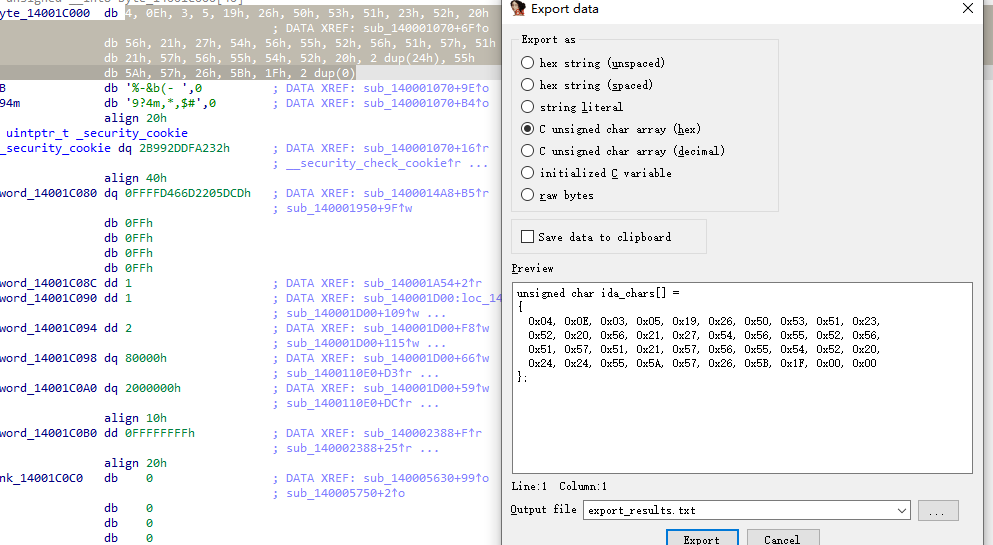Select the hex string (unspaced) option

point(528,63)
